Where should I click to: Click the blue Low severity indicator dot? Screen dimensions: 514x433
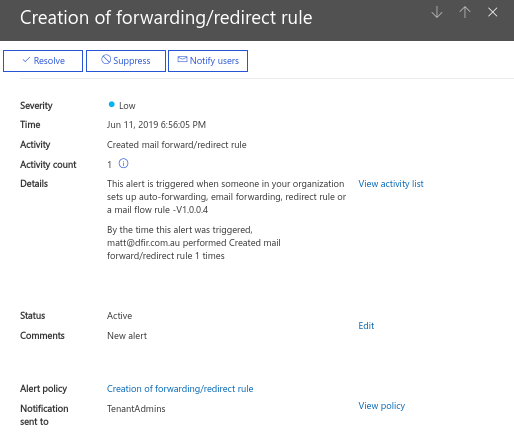click(111, 104)
